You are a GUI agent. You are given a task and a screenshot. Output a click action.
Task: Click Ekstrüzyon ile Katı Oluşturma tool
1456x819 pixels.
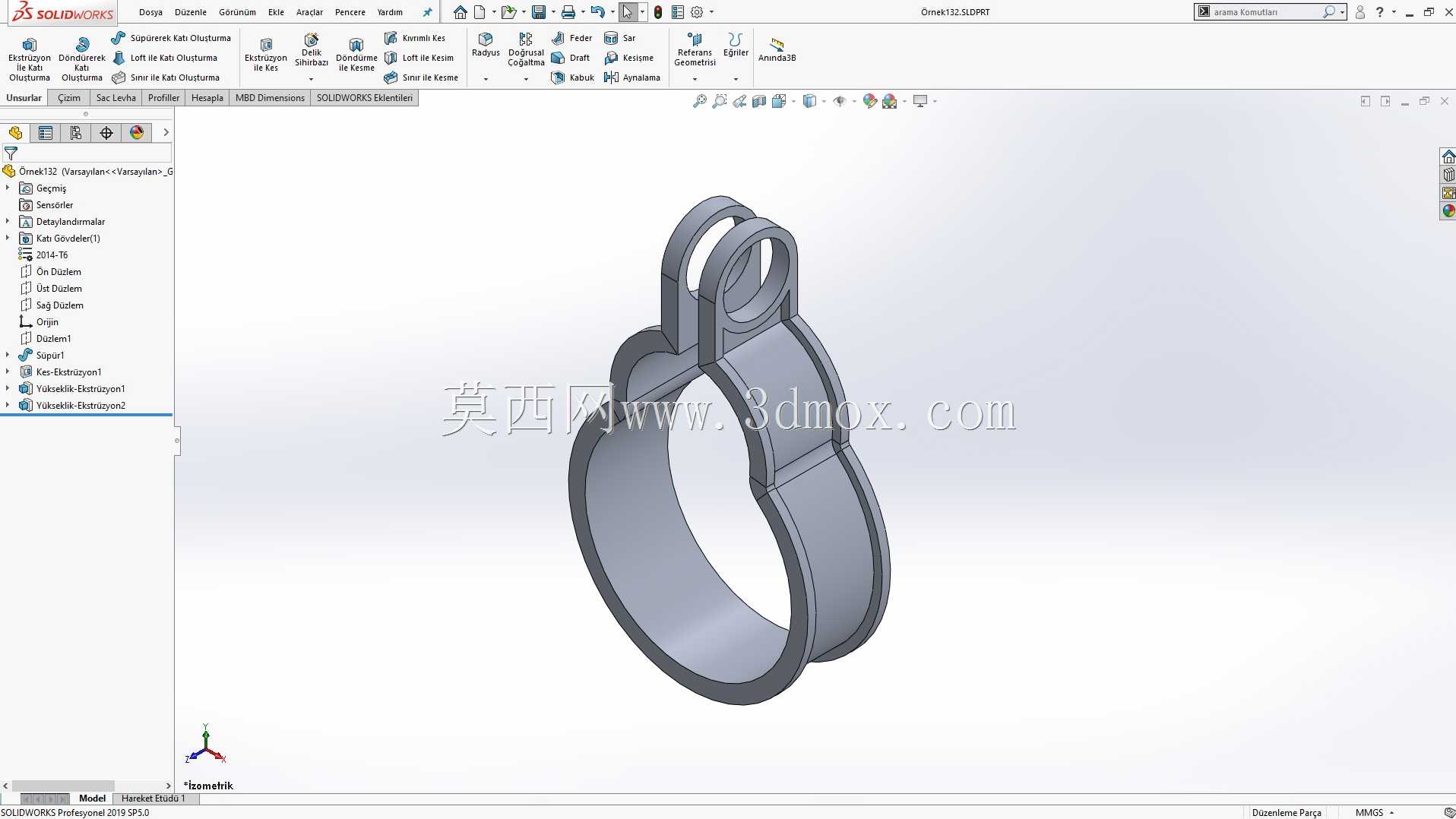tap(29, 59)
